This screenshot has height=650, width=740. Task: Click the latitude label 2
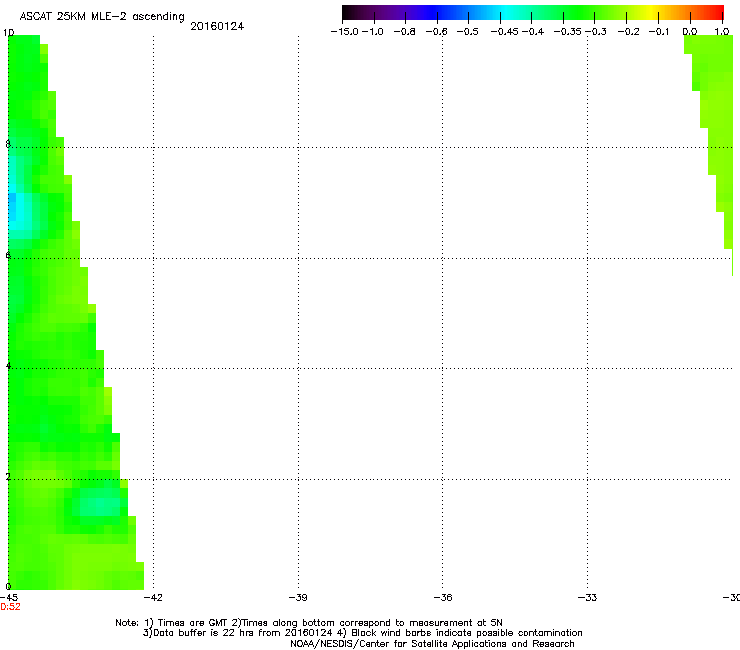[8, 476]
